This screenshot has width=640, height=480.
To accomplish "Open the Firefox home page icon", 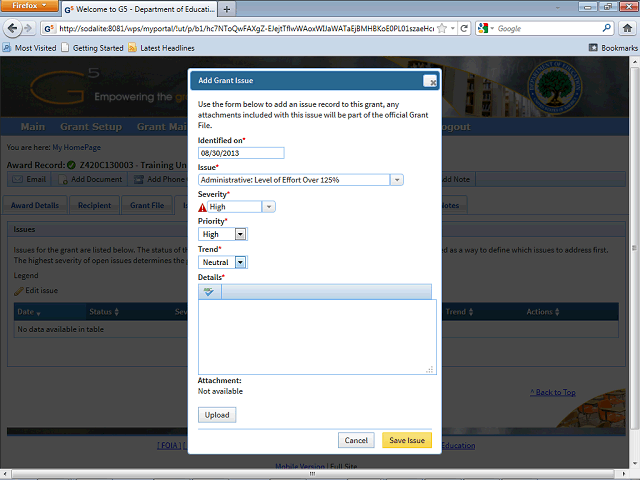I will tap(627, 28).
